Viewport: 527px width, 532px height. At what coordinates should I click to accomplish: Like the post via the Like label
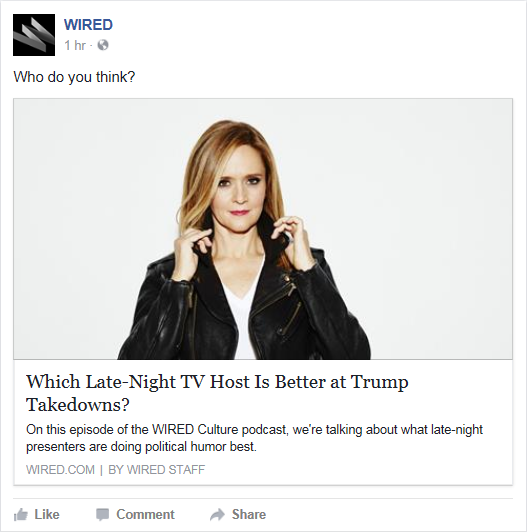(x=47, y=514)
